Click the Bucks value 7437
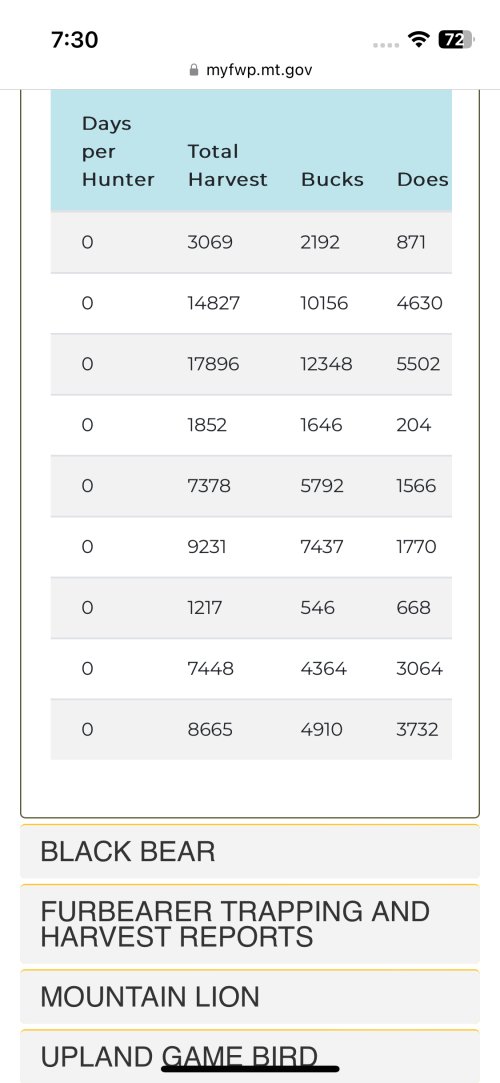Screen dimensions: 500x1083 [322, 546]
